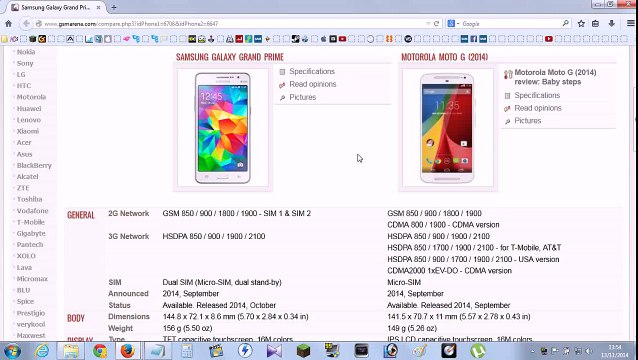Click the volume speaker icon in system tray
The width and height of the screenshot is (638, 360).
tap(589, 351)
